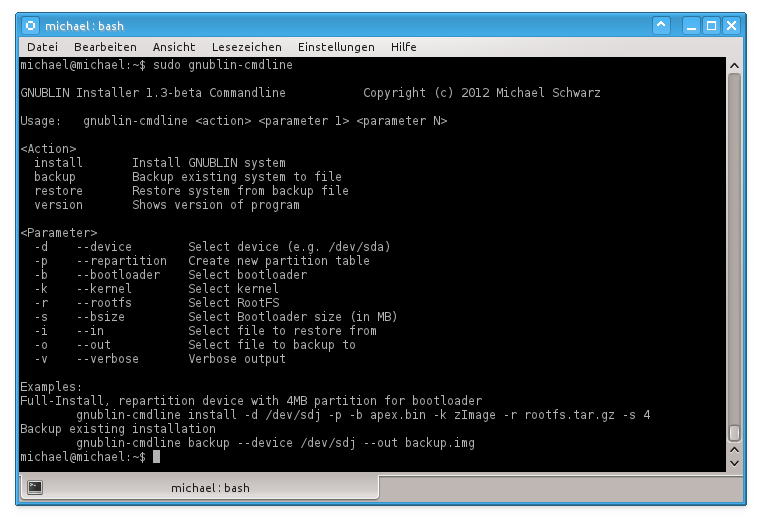Image resolution: width=762 pixels, height=524 pixels.
Task: Open the Ansicht menu
Action: click(173, 47)
